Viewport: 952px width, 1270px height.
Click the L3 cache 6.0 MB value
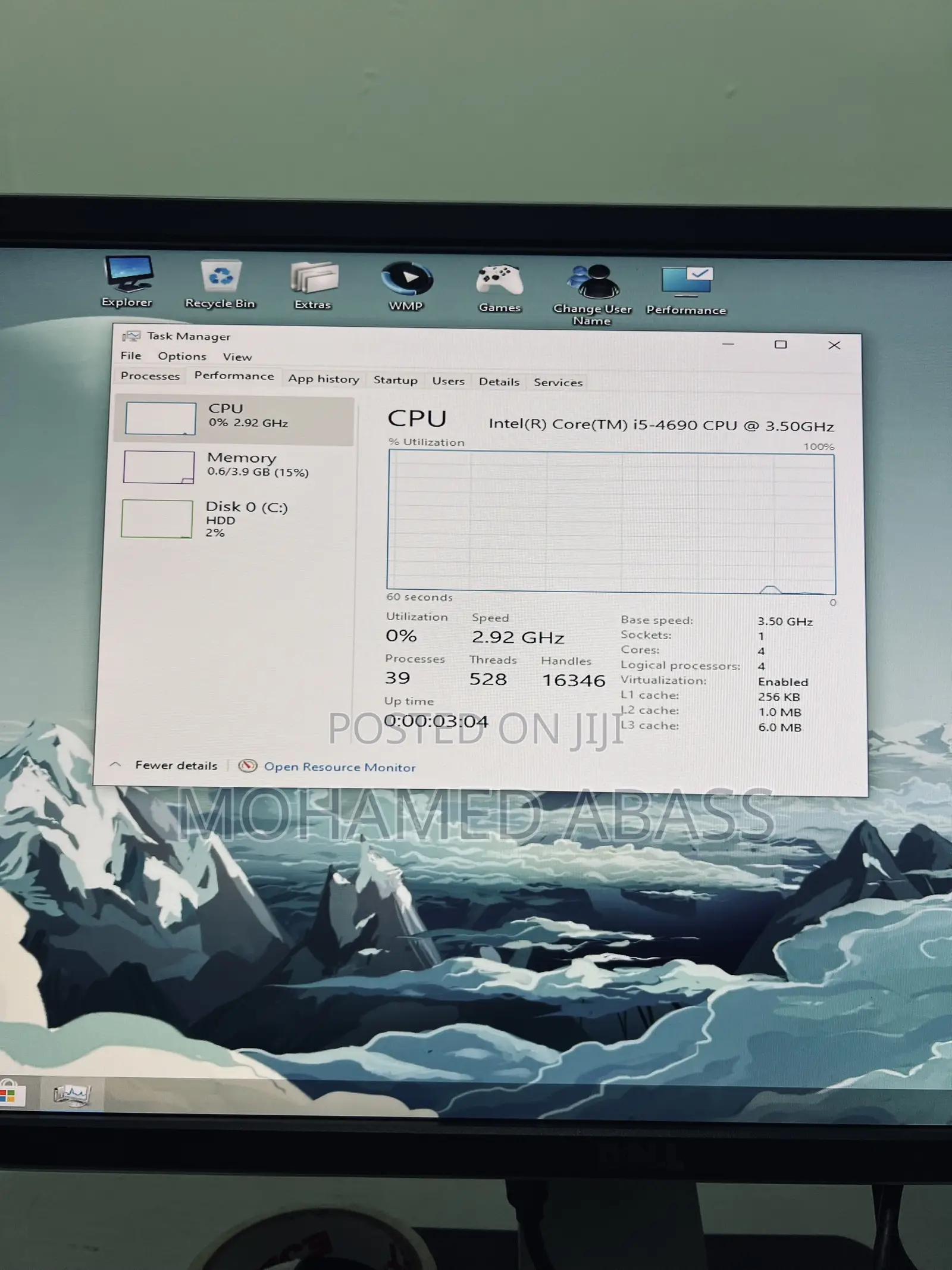[x=780, y=727]
